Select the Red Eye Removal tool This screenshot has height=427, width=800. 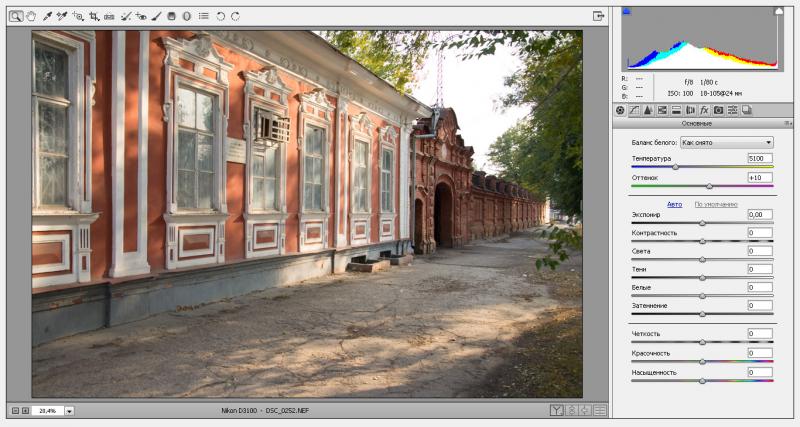point(141,16)
